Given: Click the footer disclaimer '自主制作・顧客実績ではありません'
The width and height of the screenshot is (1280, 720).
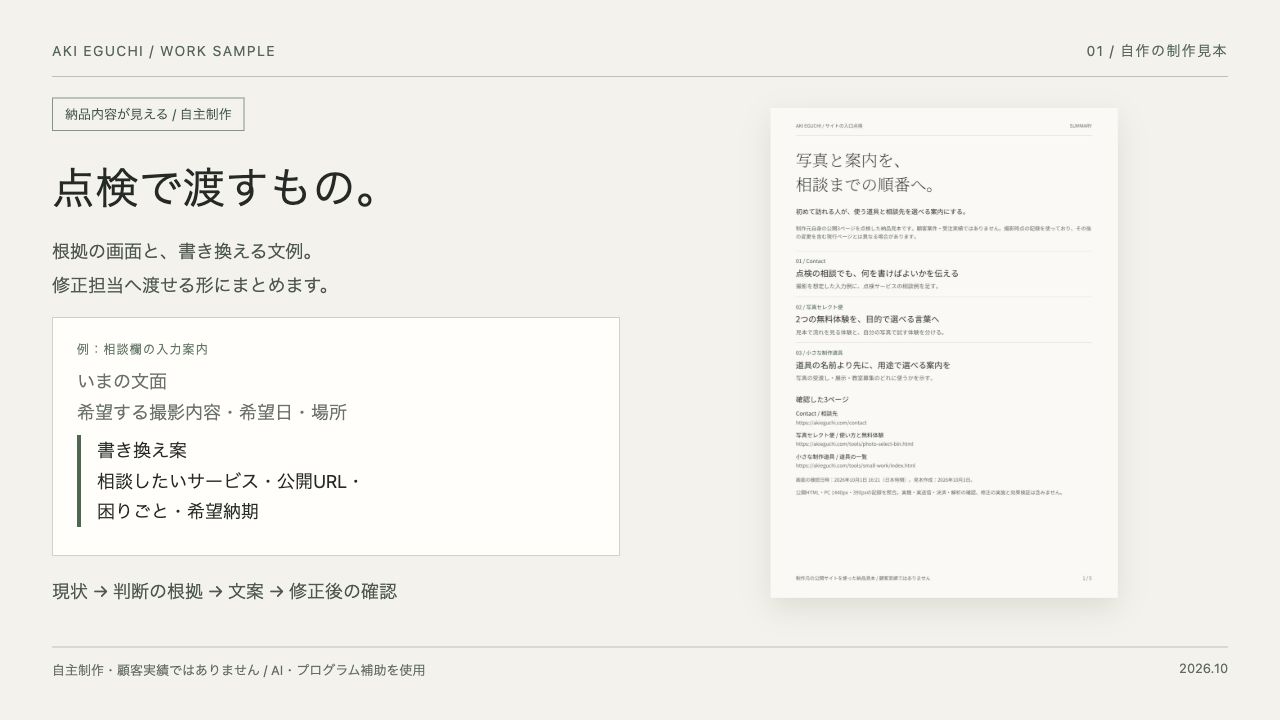Looking at the screenshot, I should (156, 670).
